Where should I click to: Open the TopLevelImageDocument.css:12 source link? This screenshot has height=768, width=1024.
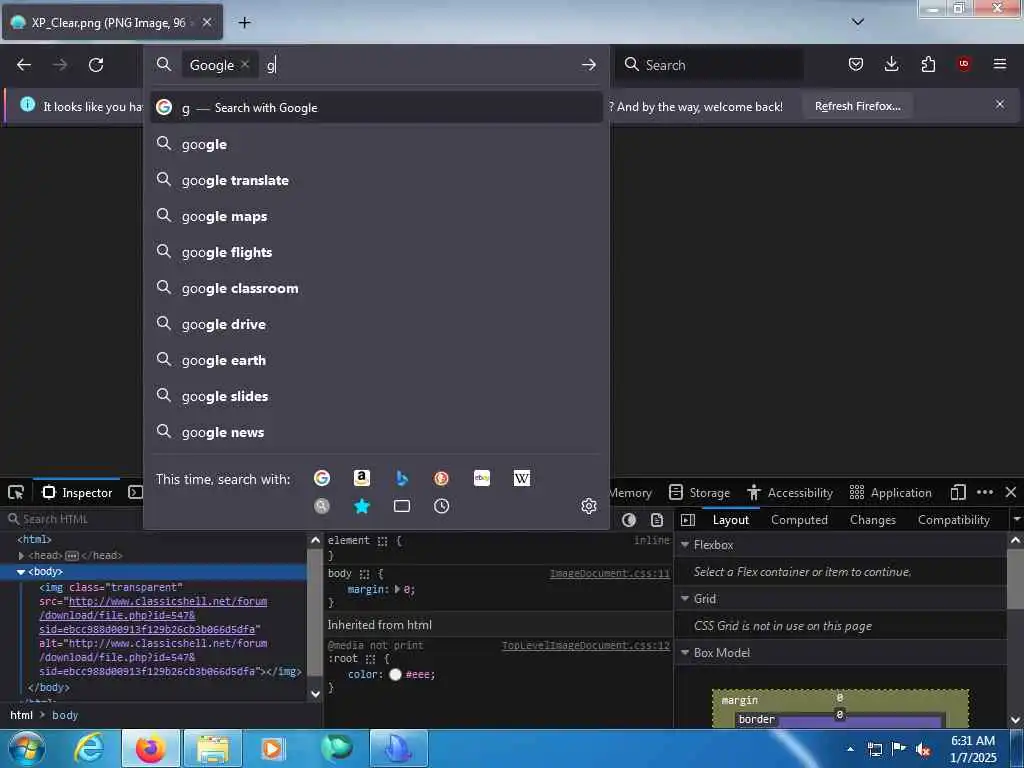click(x=586, y=645)
